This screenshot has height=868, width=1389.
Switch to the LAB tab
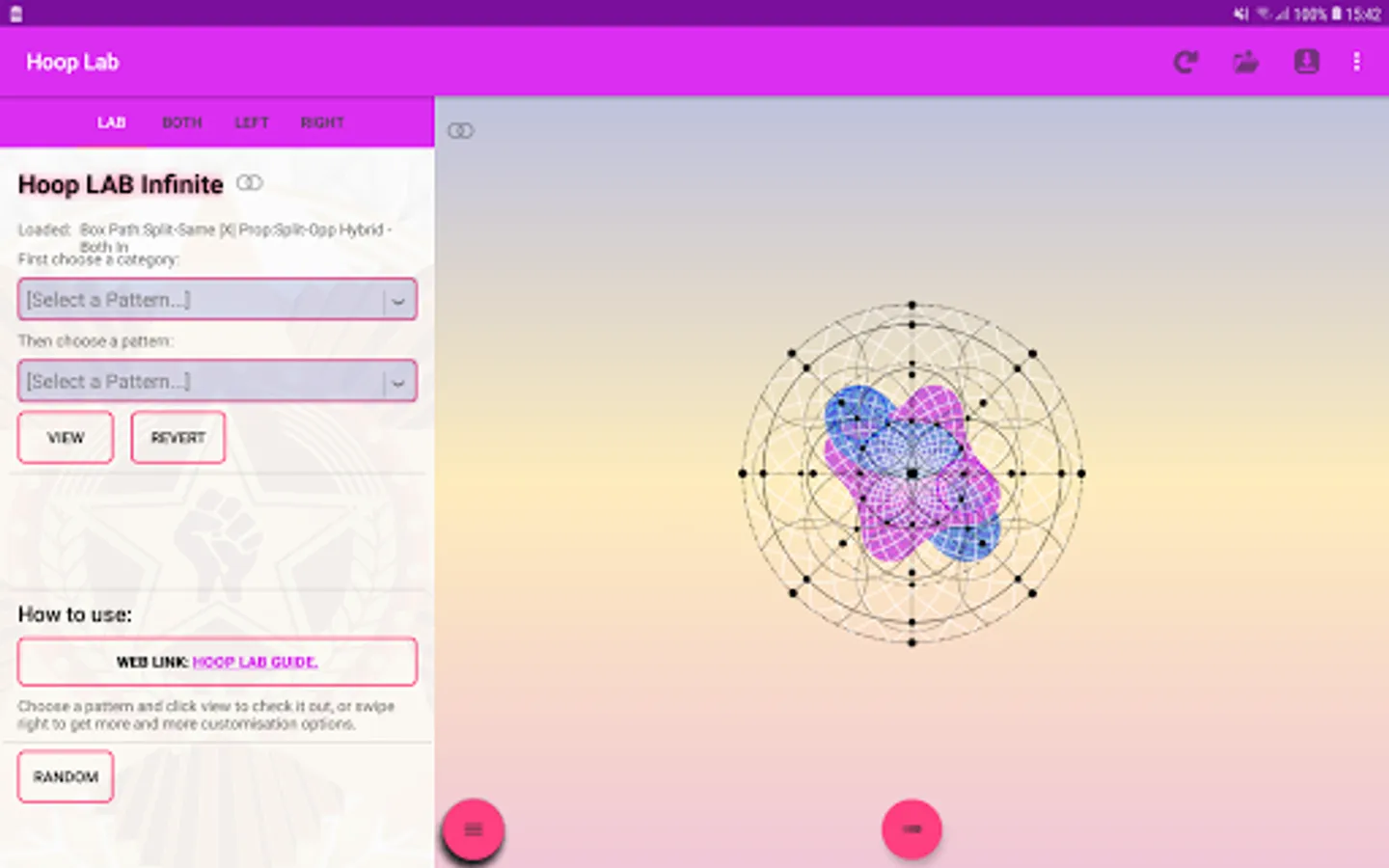pyautogui.click(x=111, y=122)
